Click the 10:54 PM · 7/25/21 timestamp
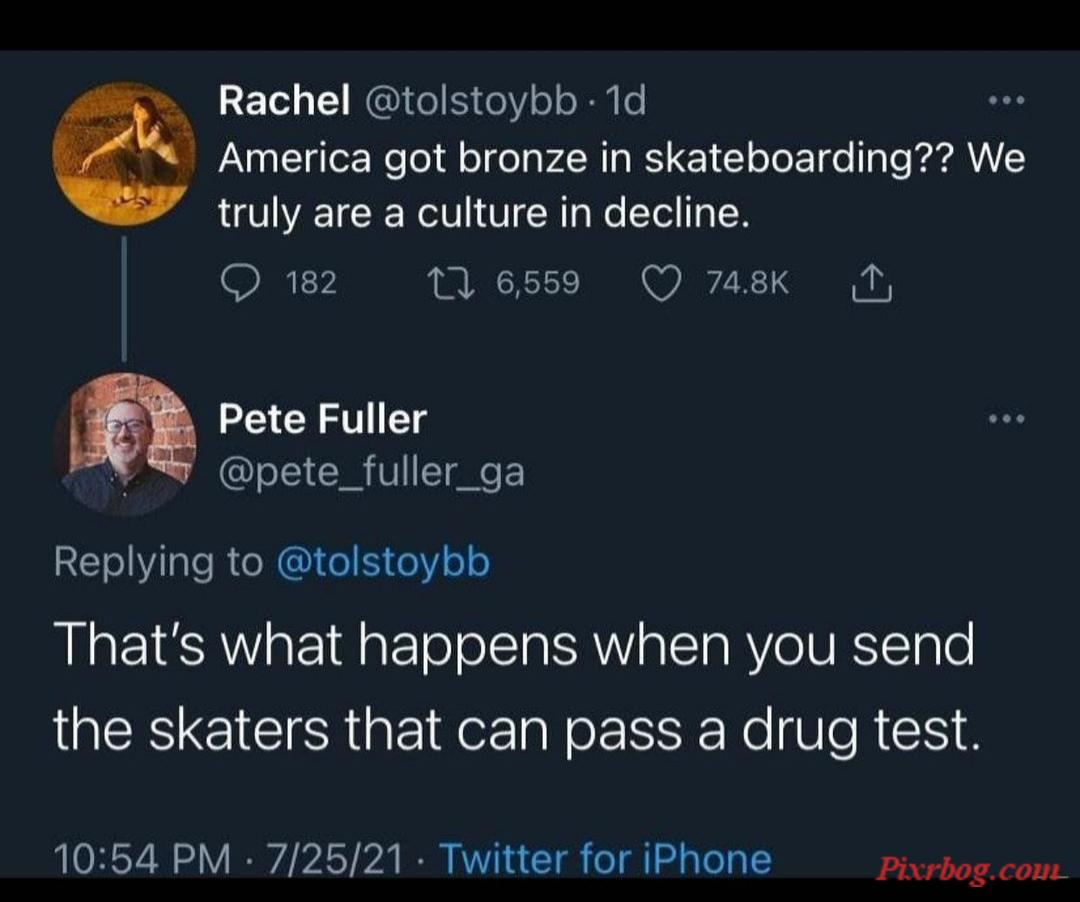Image resolution: width=1080 pixels, height=902 pixels. tap(229, 859)
